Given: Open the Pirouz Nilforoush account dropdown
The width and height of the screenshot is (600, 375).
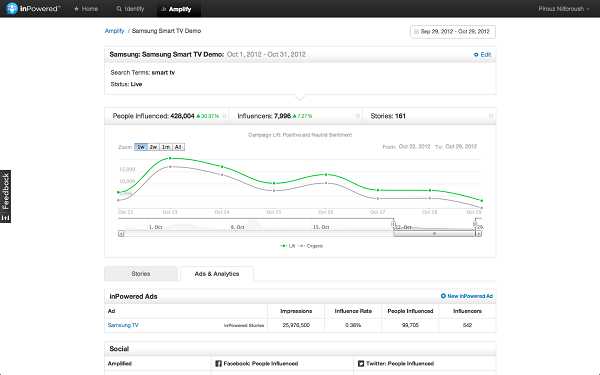Looking at the screenshot, I should pos(564,9).
